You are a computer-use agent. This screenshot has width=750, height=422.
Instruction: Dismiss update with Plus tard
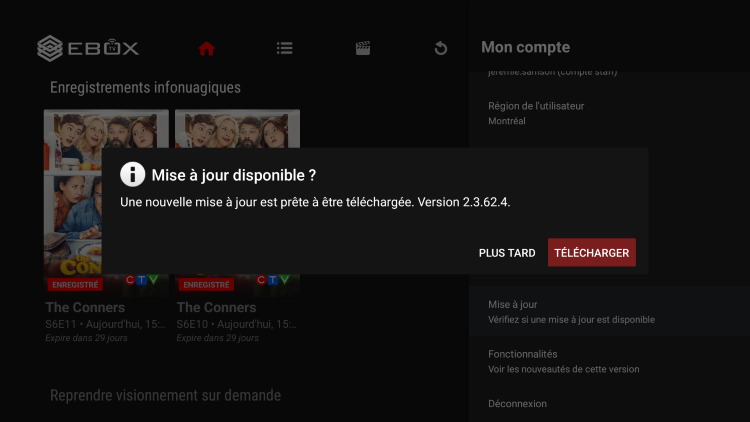tap(507, 253)
